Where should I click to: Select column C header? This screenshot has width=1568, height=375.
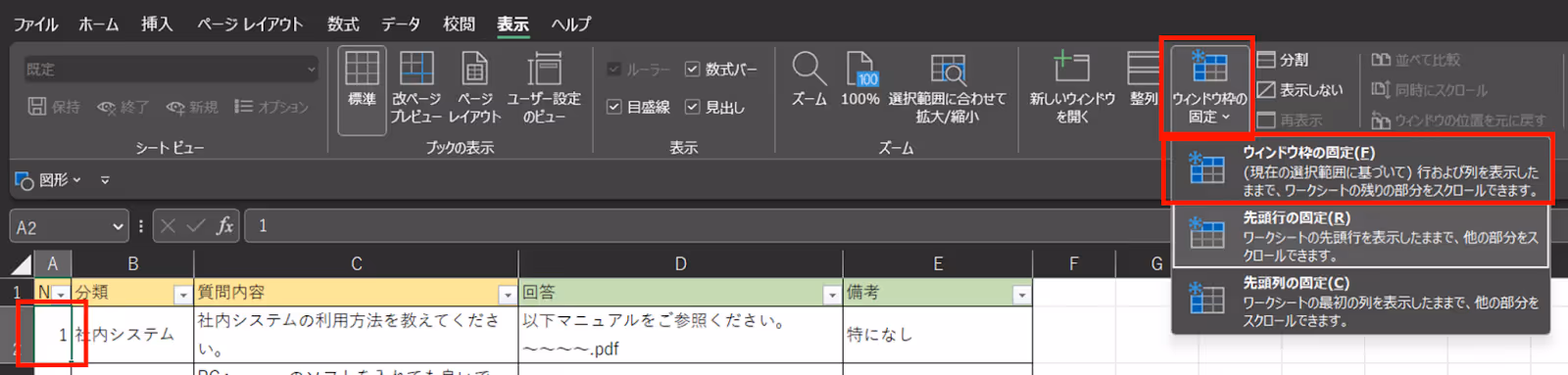357,264
